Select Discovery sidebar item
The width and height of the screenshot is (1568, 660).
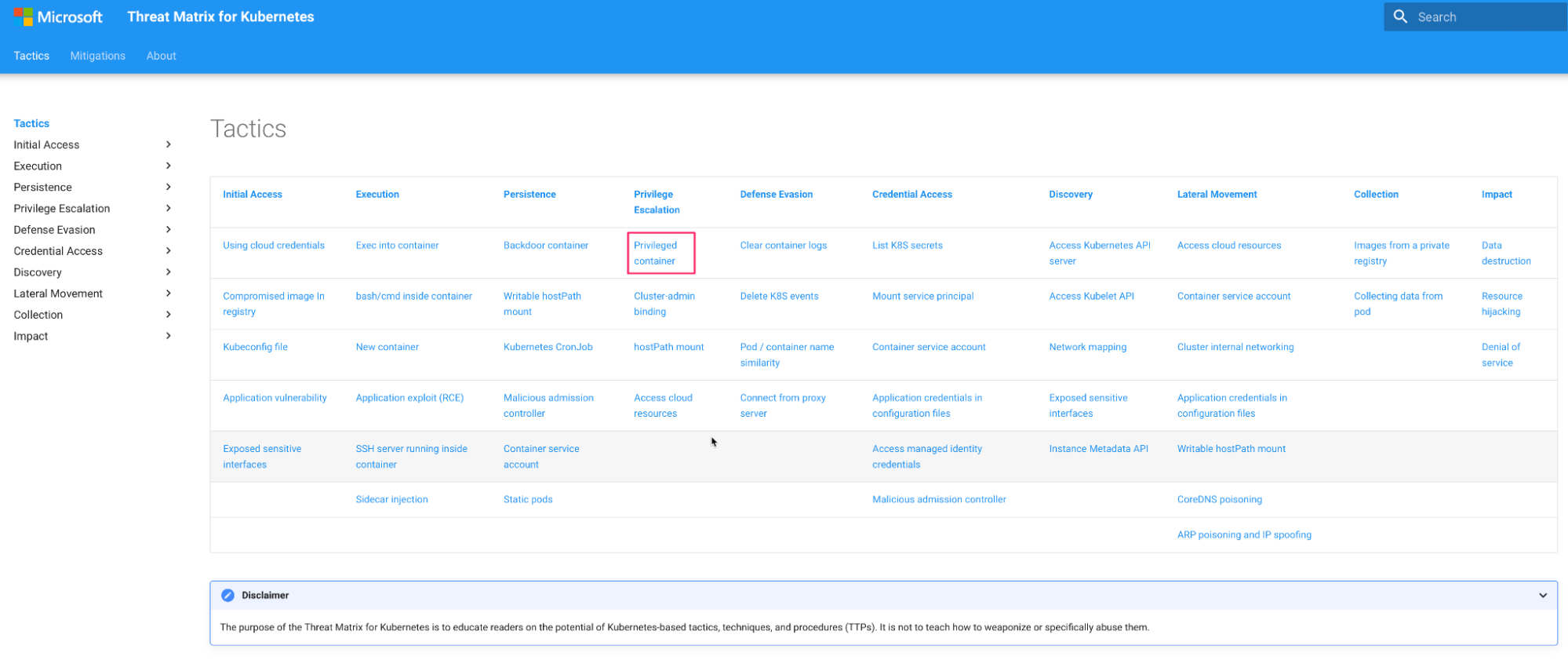37,272
